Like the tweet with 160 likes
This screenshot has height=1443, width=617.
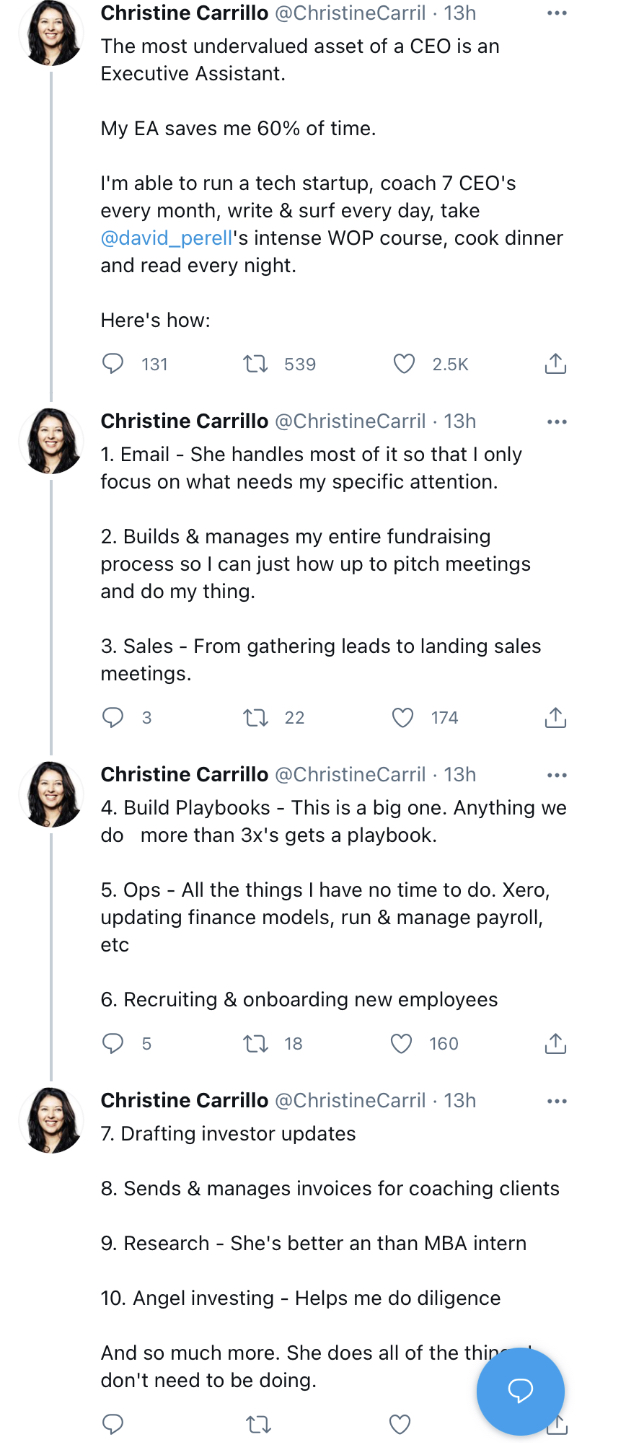pyautogui.click(x=401, y=1043)
